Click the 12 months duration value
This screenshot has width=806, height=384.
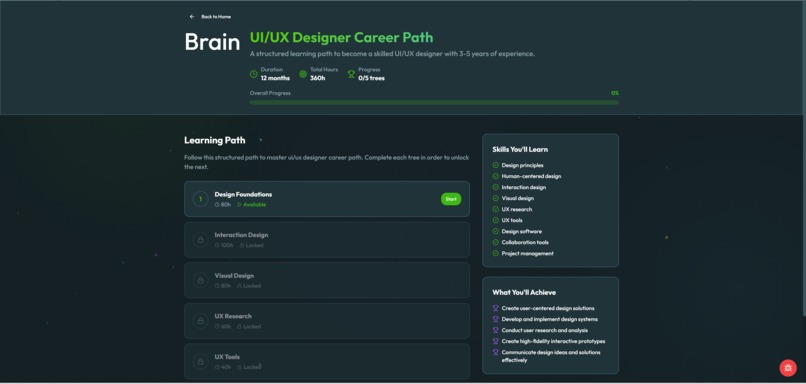coord(275,78)
